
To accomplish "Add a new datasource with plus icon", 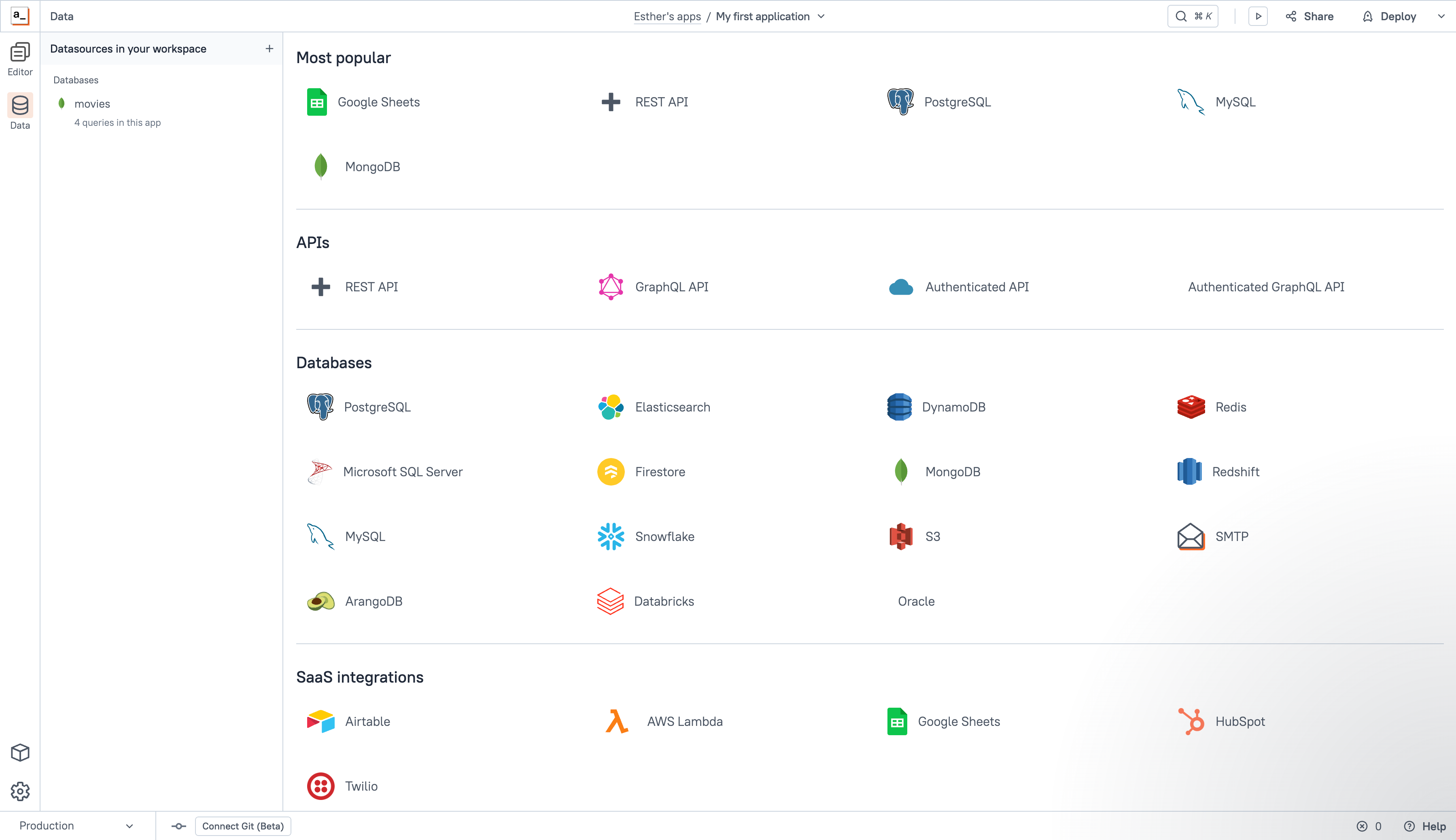I will pos(269,49).
